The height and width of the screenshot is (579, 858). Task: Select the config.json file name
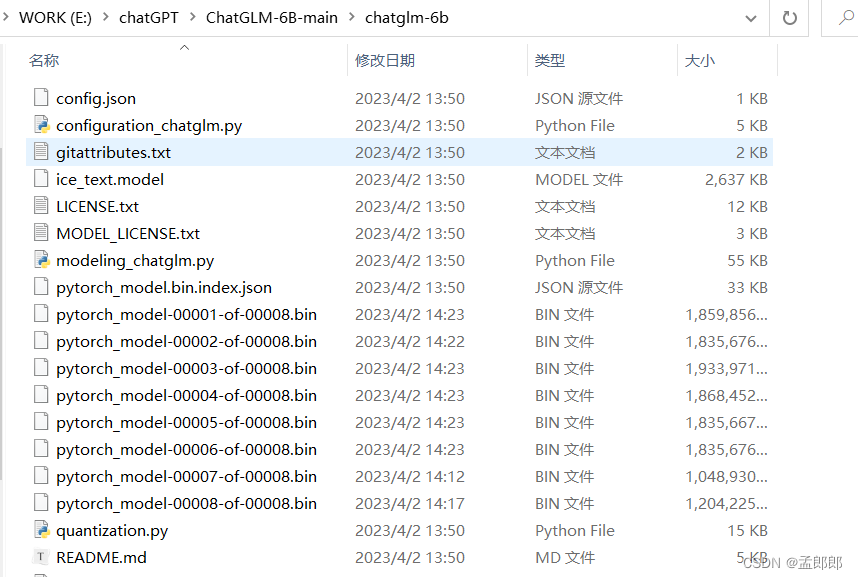[x=96, y=99]
